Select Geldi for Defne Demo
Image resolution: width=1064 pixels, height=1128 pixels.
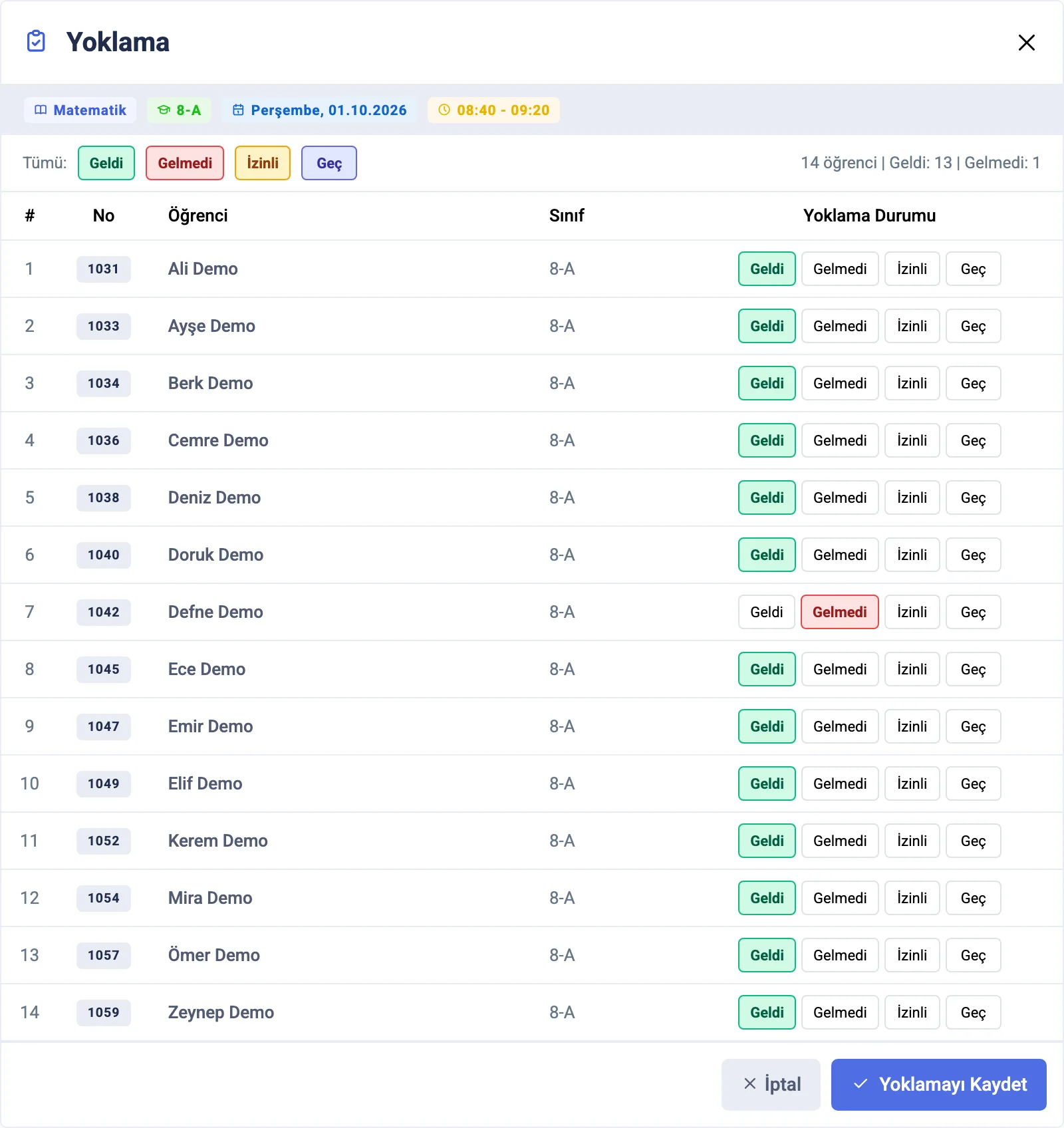767,612
